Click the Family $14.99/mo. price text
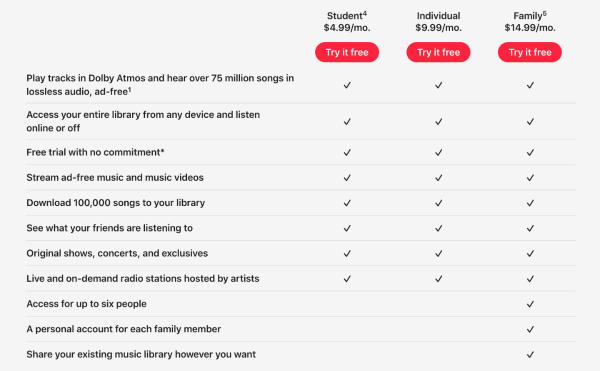Image resolution: width=600 pixels, height=371 pixels. pyautogui.click(x=530, y=28)
